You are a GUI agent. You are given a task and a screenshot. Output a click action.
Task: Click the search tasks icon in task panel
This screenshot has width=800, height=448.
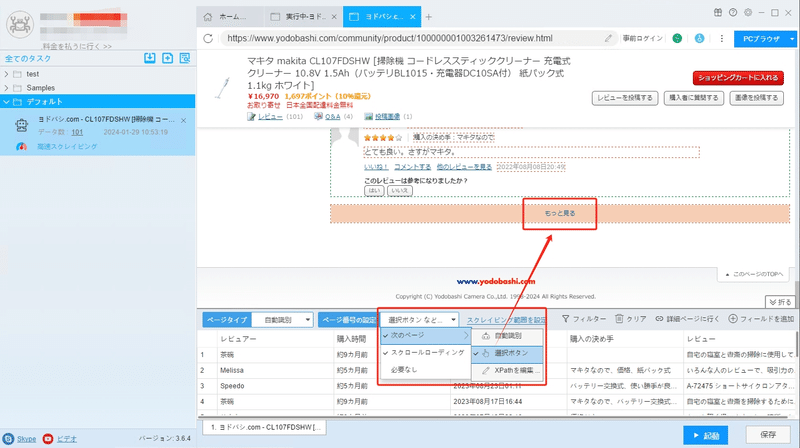point(185,58)
